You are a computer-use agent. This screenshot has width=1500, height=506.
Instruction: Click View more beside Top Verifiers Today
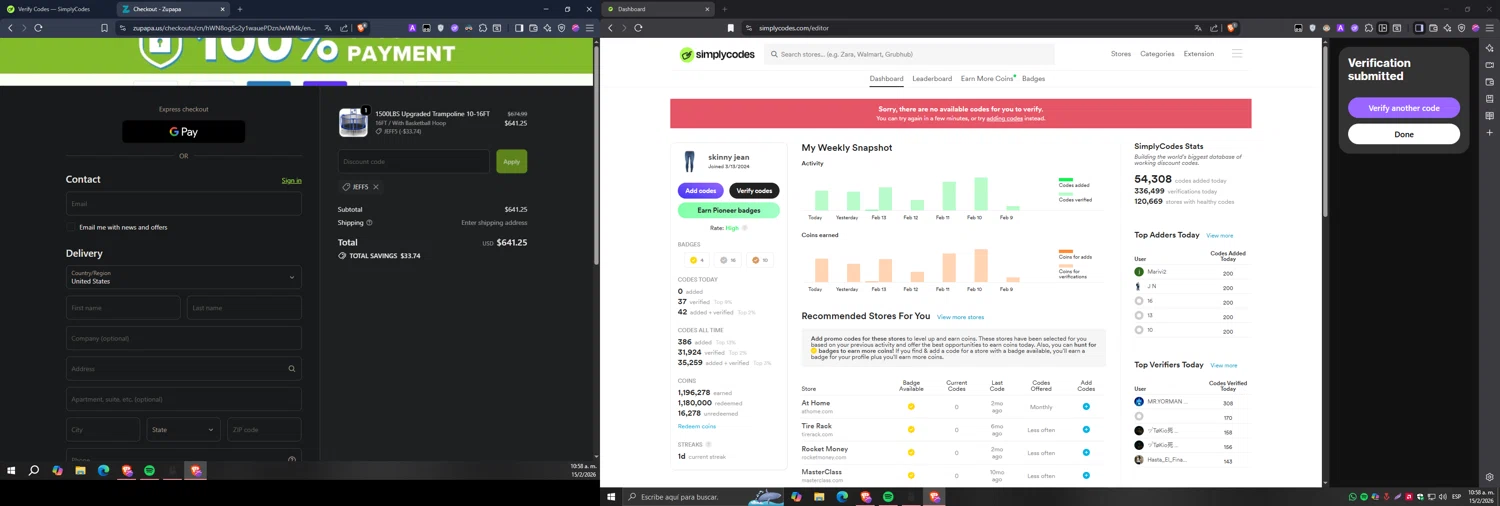[1224, 366]
